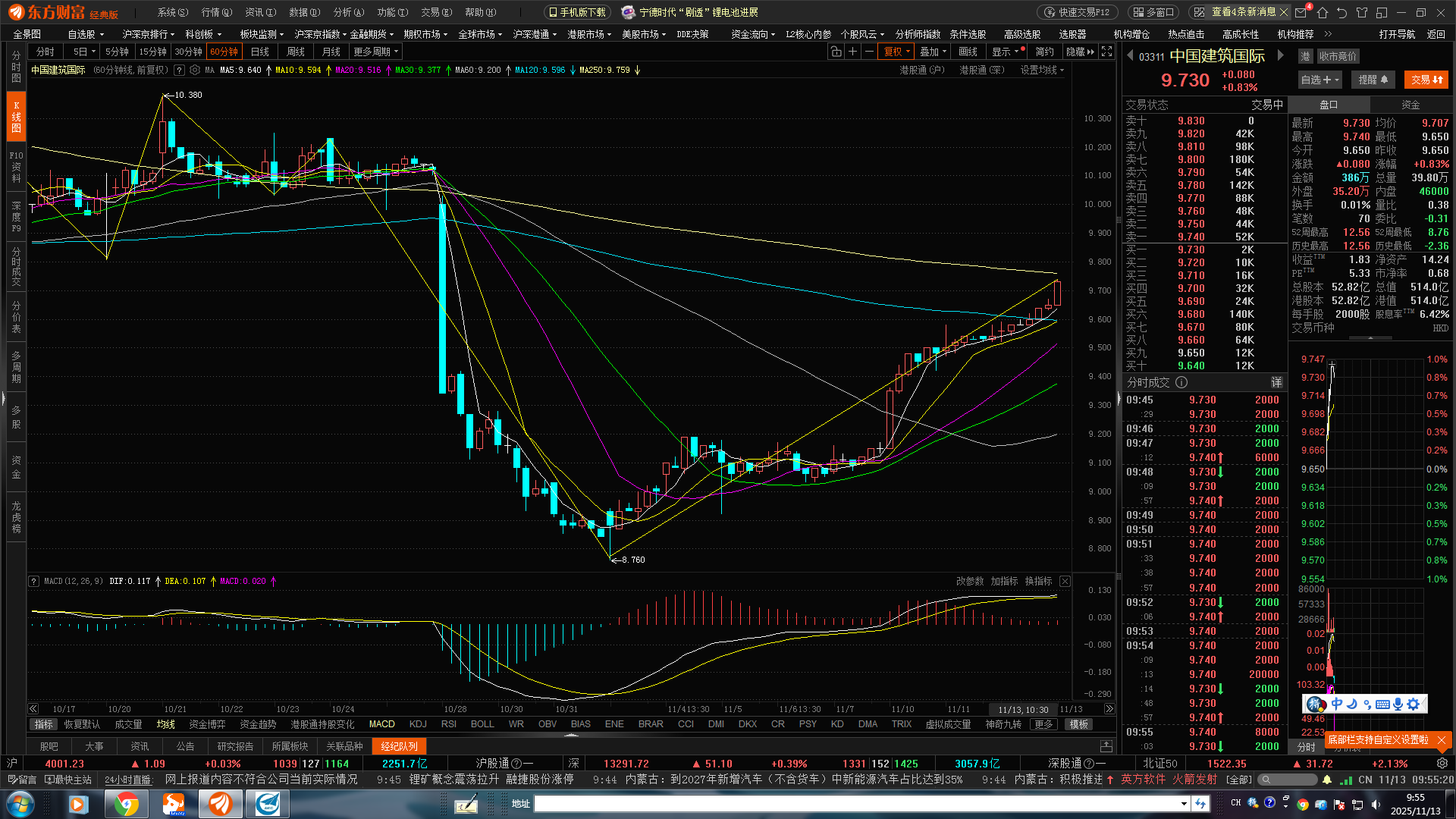
Task: Zoom out chart with minus icon
Action: pos(869,52)
